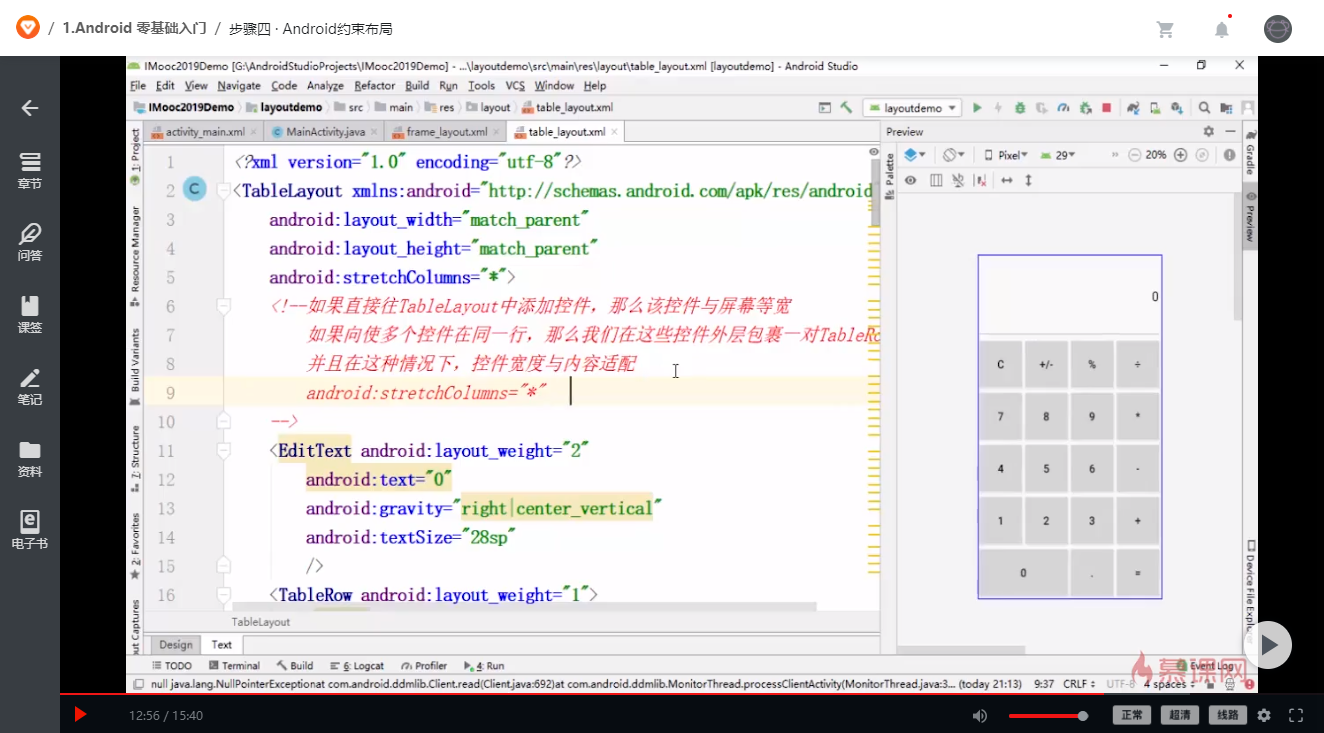Image resolution: width=1324 pixels, height=733 pixels.
Task: Expand the Pixel device dropdown in Preview
Action: click(1006, 155)
